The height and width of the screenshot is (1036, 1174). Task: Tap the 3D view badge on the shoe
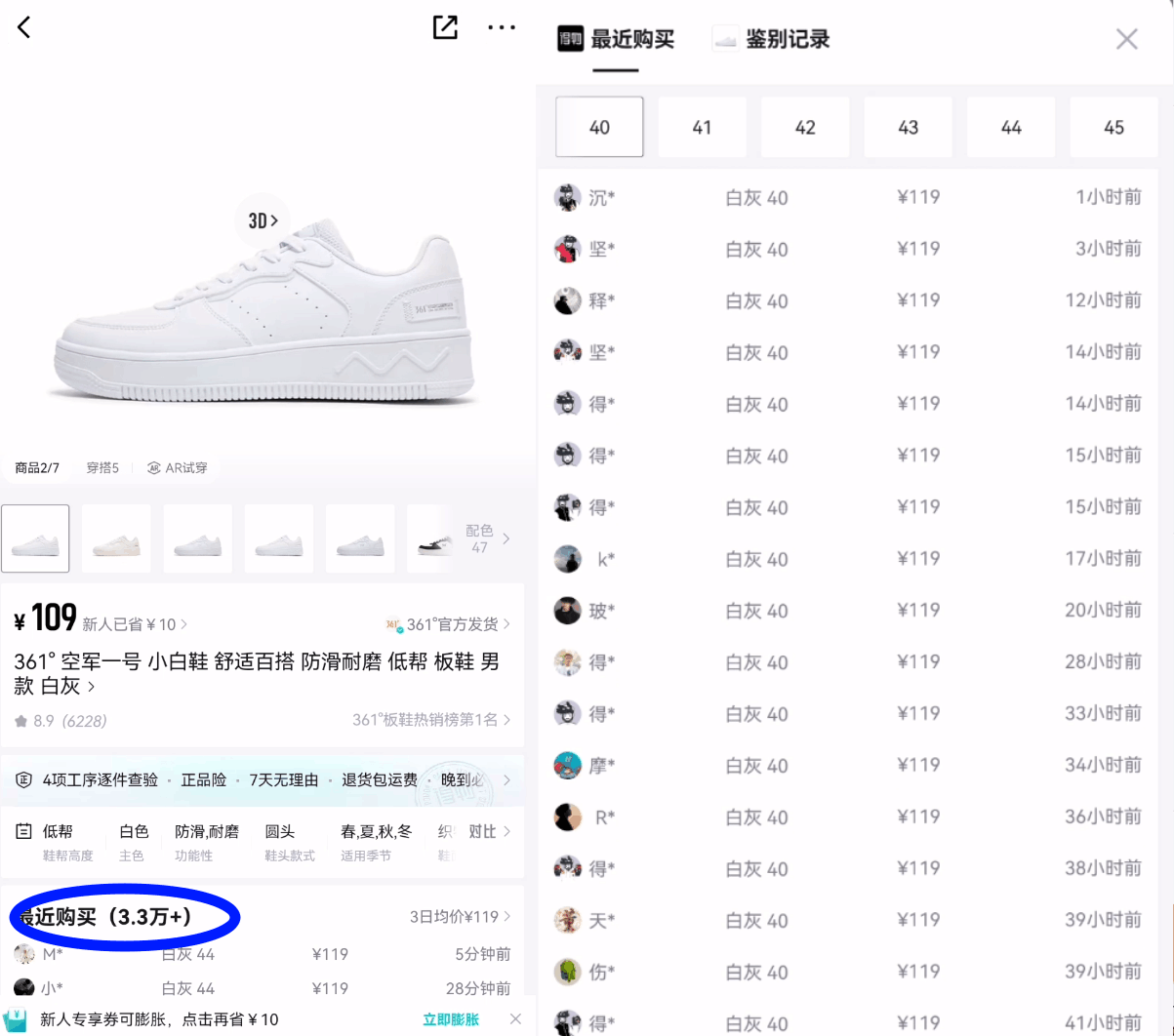263,220
